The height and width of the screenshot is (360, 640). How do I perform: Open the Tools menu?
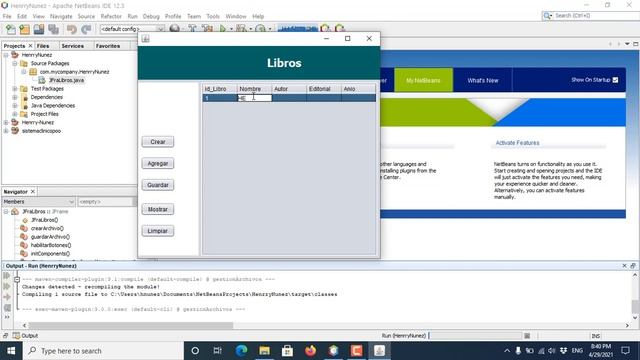point(213,16)
